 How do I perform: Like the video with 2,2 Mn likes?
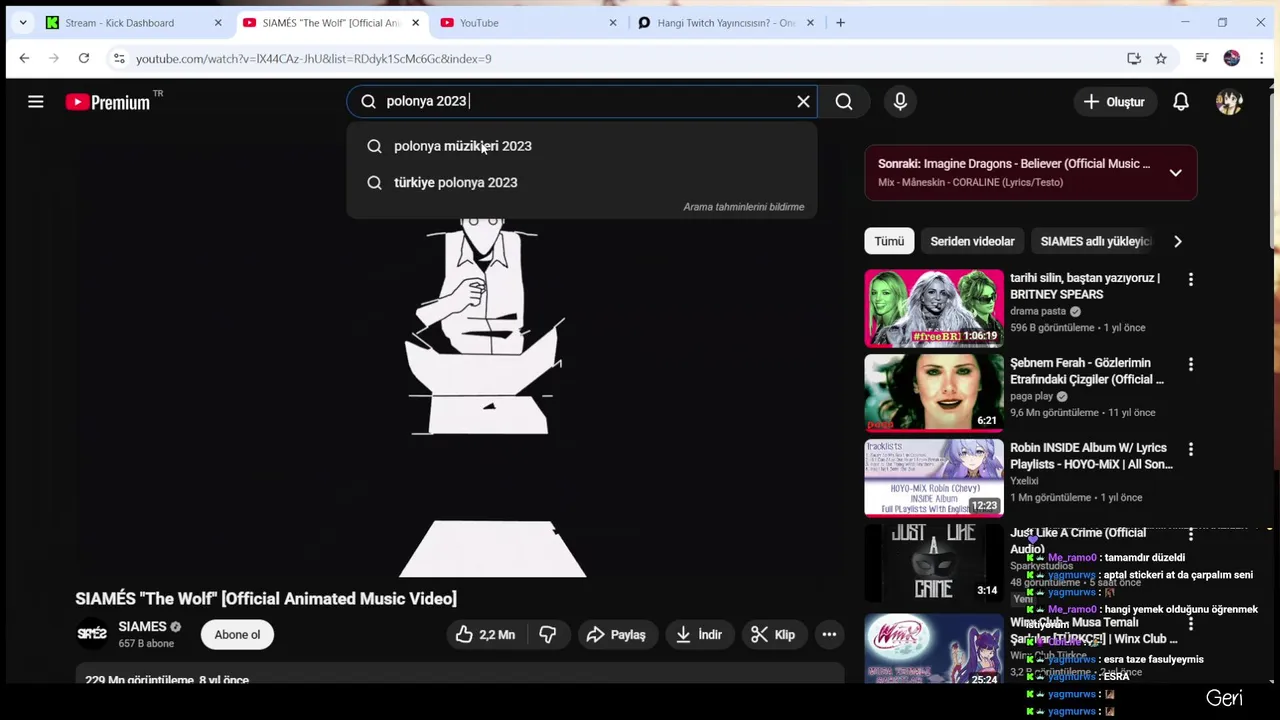click(x=486, y=634)
